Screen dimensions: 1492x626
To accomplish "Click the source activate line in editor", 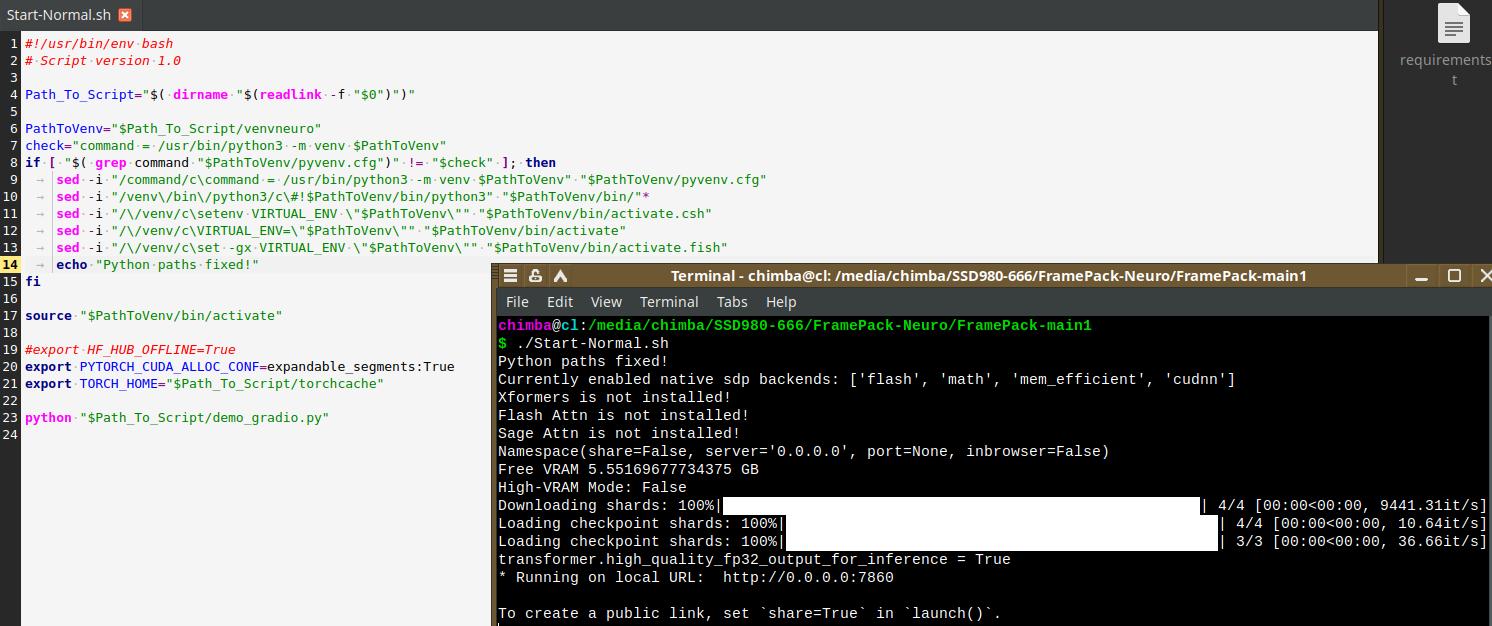I will pos(154,315).
